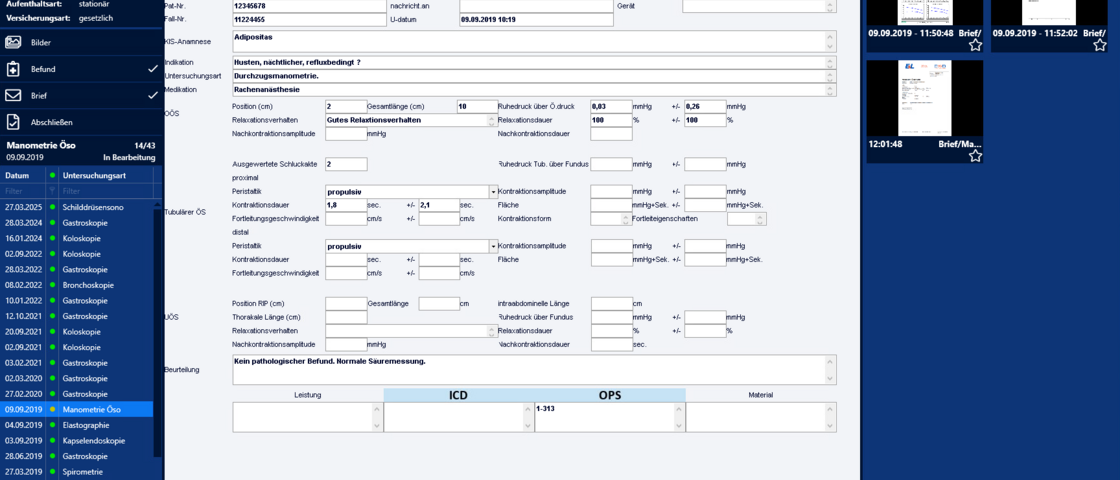The width and height of the screenshot is (1120, 480).
Task: Open the 12:01:48 Brief/Ma document thumbnail
Action: coord(925,99)
